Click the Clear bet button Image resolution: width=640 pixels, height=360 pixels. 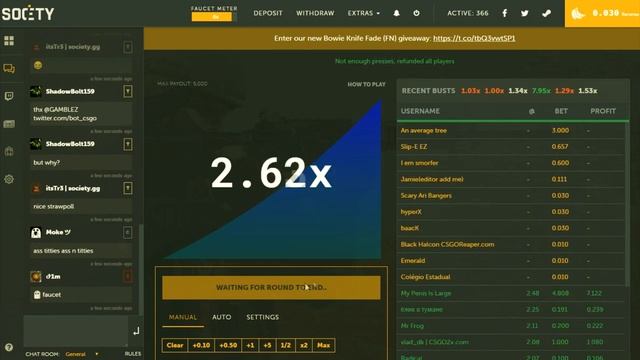175,345
